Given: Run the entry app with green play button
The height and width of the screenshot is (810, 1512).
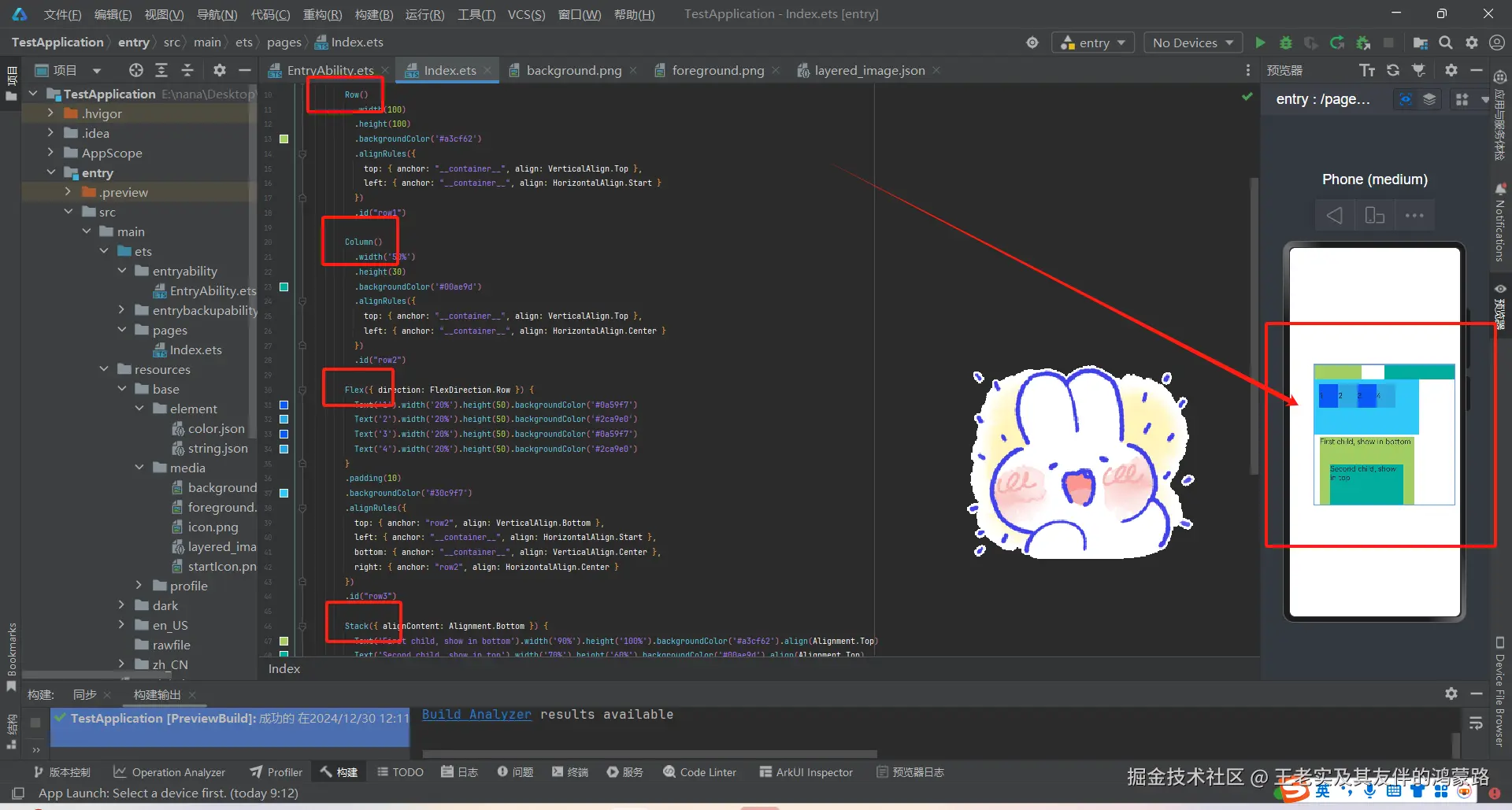Looking at the screenshot, I should [x=1260, y=43].
